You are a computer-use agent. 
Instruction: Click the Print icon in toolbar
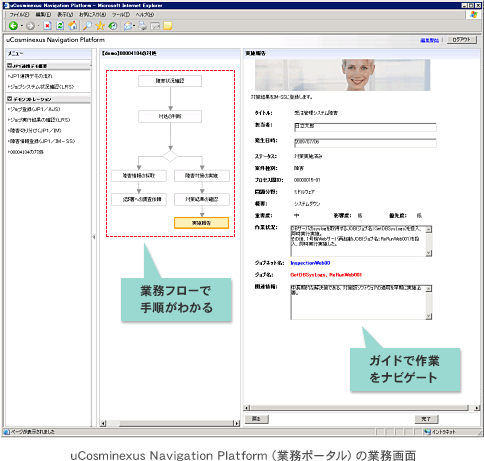click(143, 26)
